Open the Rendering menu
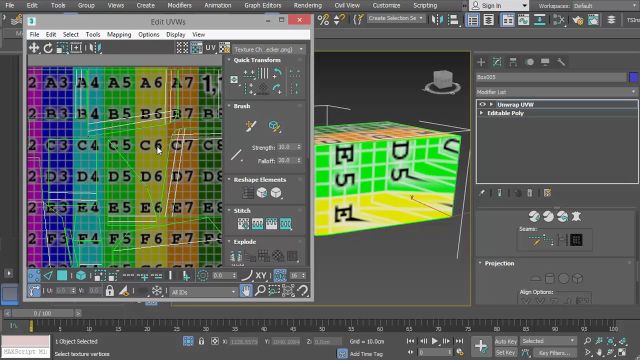Viewport: 640px width, 360px height. 307,5
